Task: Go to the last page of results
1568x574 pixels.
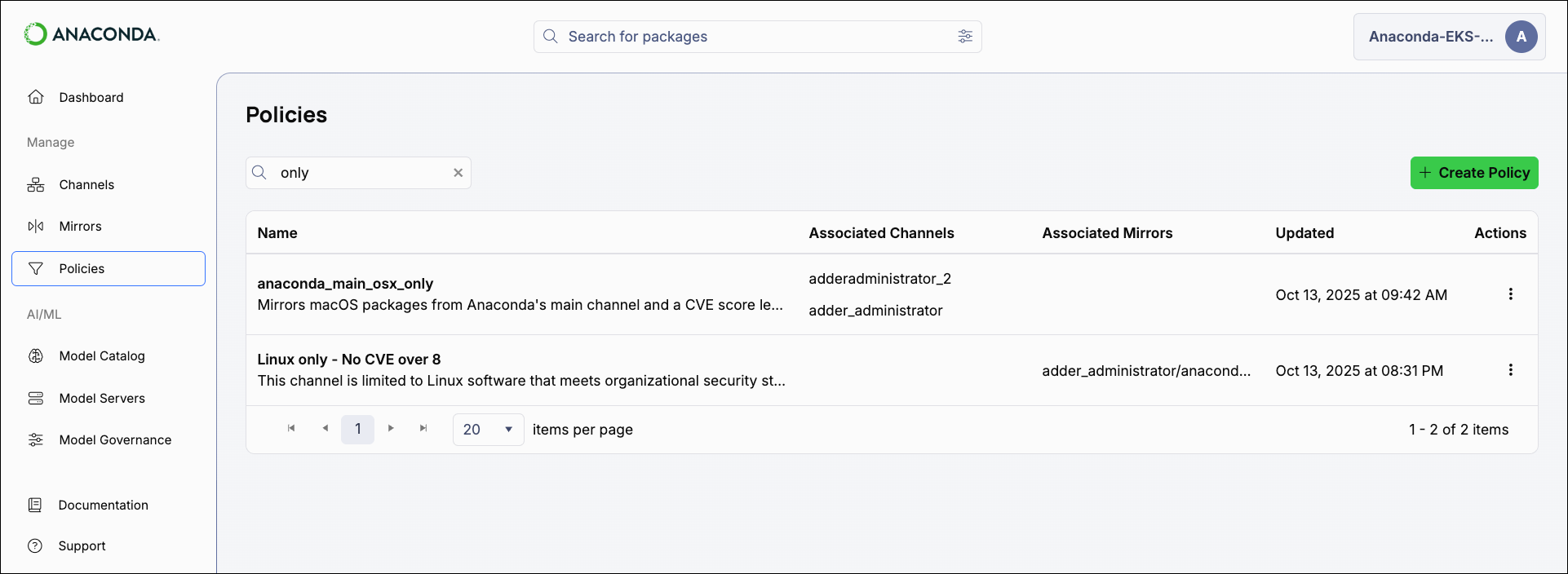Action: tap(423, 429)
